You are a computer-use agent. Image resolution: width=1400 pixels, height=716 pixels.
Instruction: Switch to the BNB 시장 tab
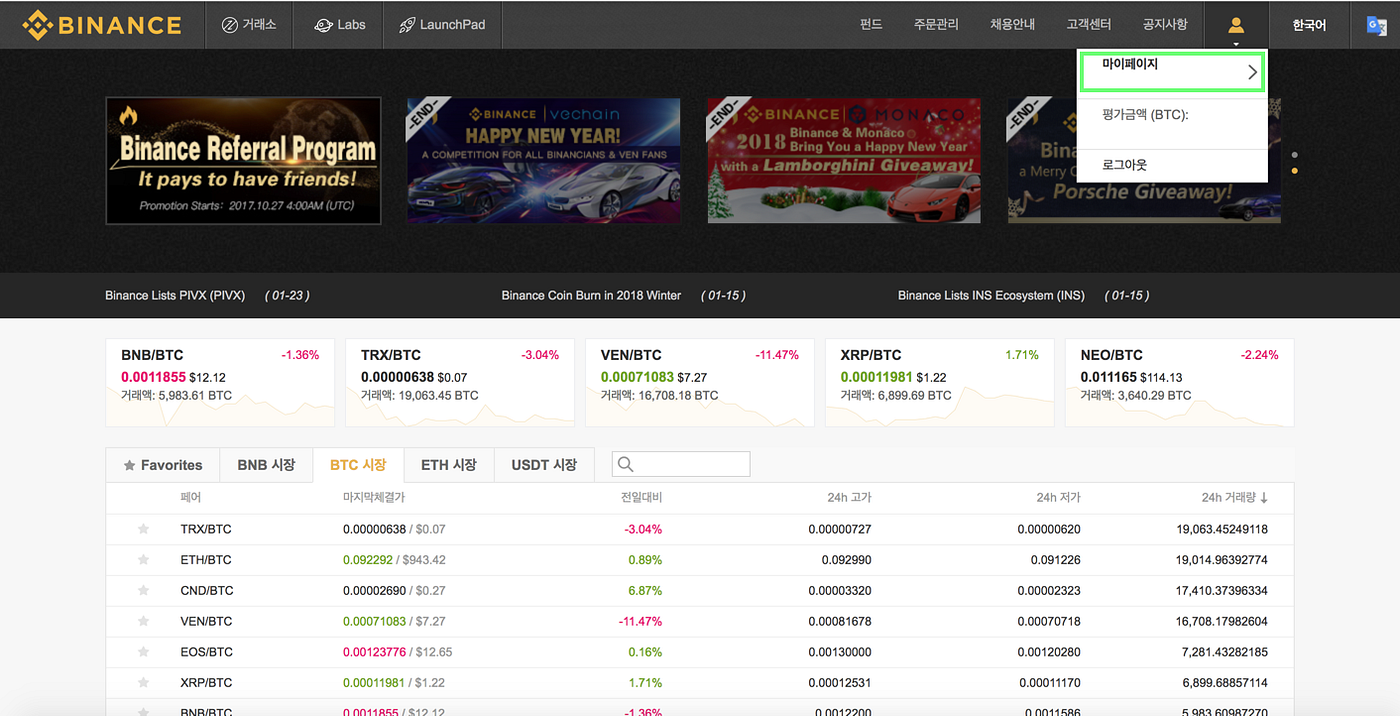(266, 465)
